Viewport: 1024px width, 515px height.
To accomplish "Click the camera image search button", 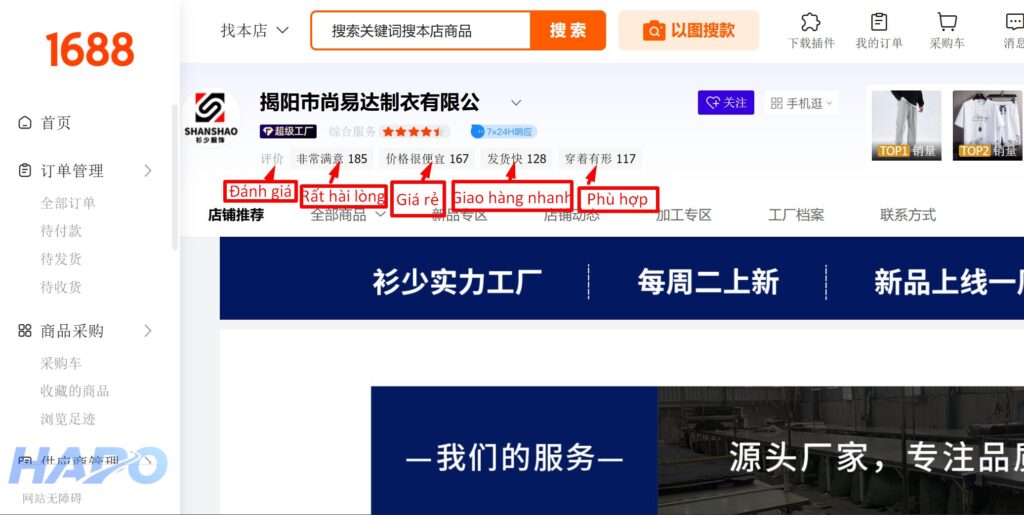I will tap(688, 31).
